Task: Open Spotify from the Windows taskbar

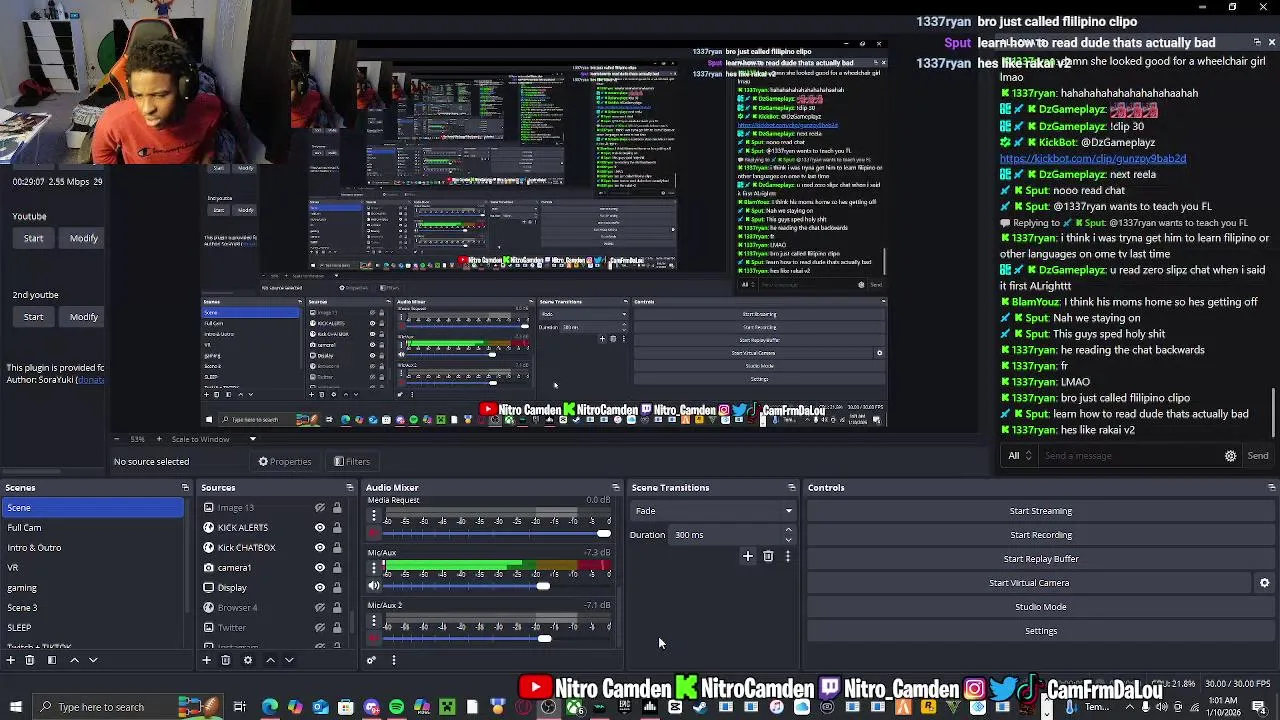Action: [x=397, y=707]
